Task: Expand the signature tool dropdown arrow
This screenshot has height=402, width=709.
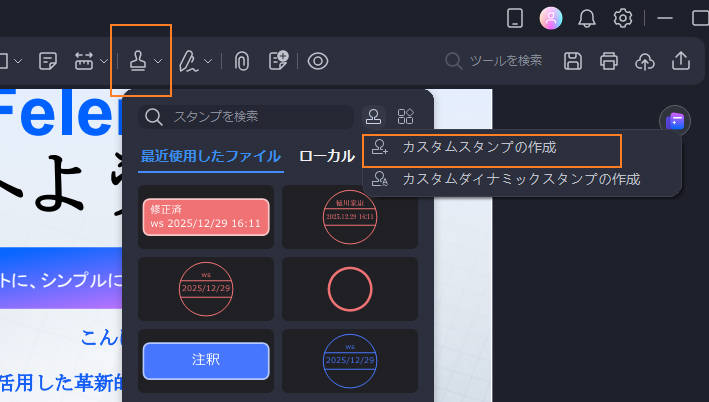Action: [208, 61]
